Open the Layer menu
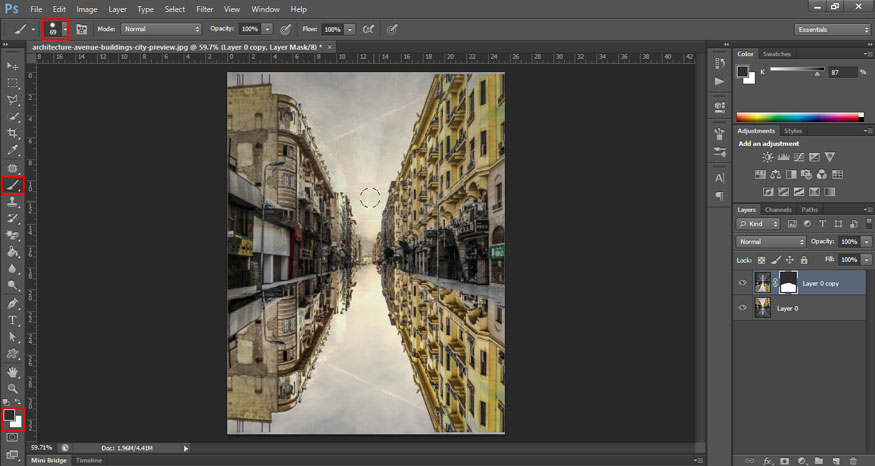Viewport: 875px width, 466px height. click(x=117, y=9)
